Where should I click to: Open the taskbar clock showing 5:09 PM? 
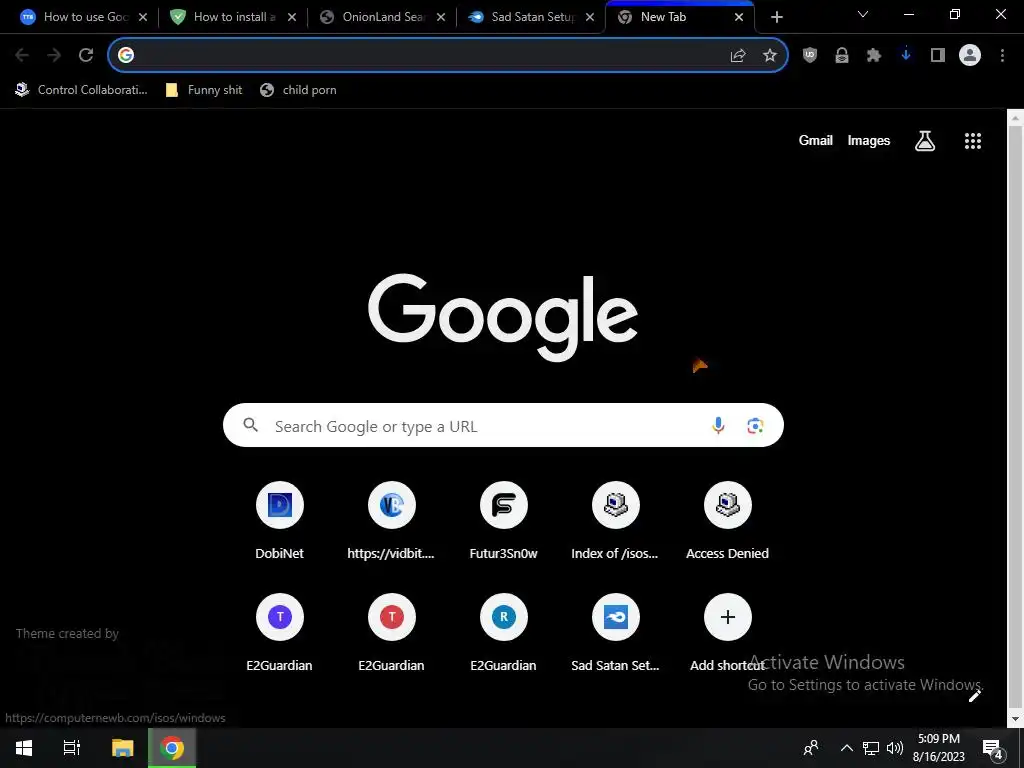938,748
